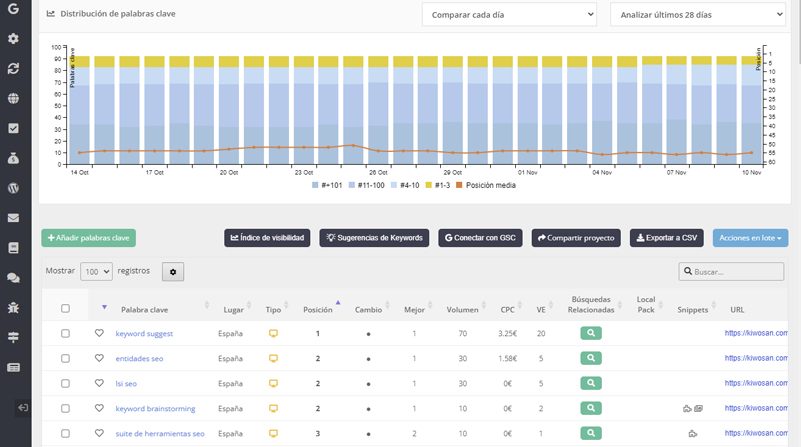
Task: Open related searches for 'lsi seo'
Action: tap(591, 383)
